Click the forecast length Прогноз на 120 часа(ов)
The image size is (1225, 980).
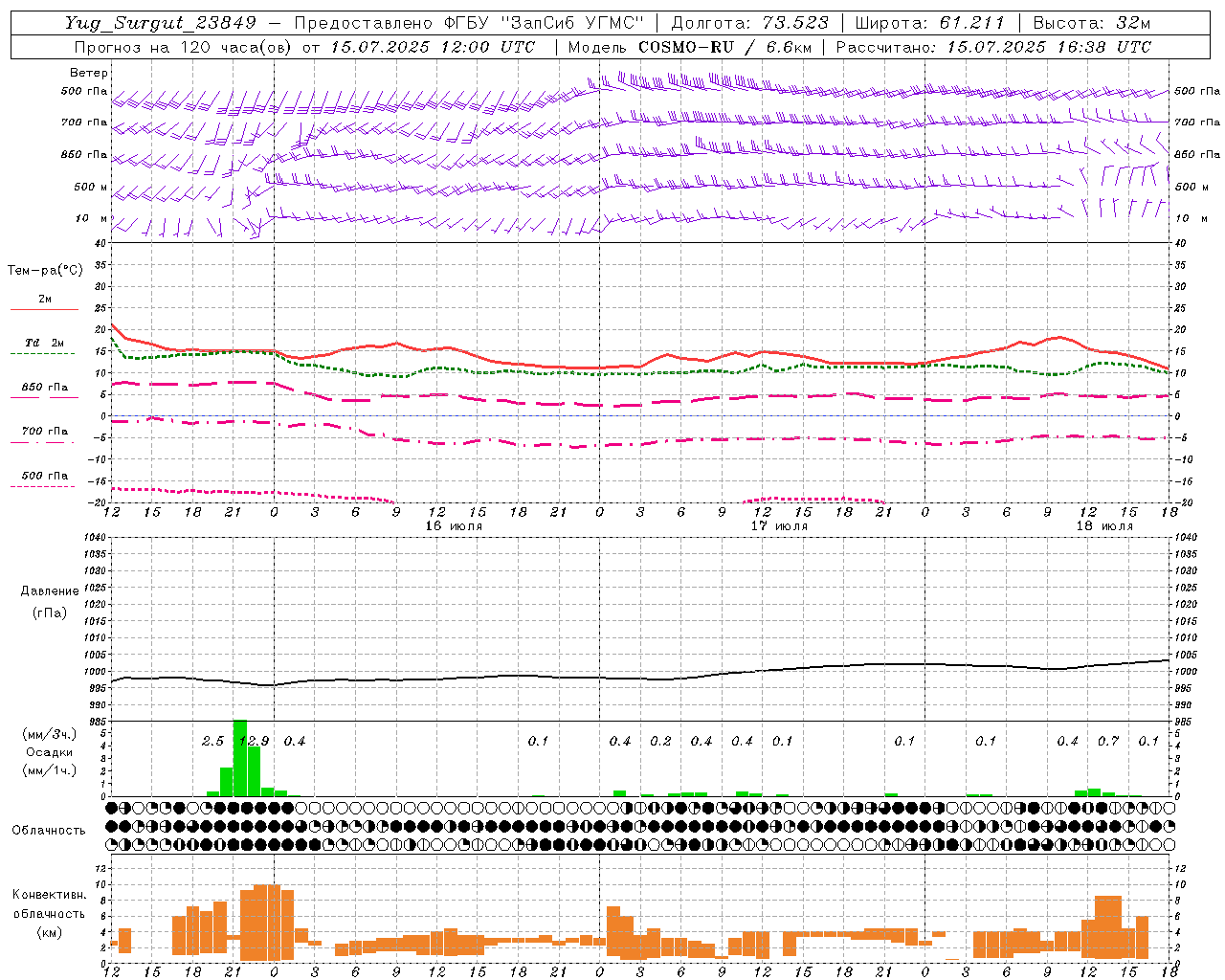tap(184, 47)
